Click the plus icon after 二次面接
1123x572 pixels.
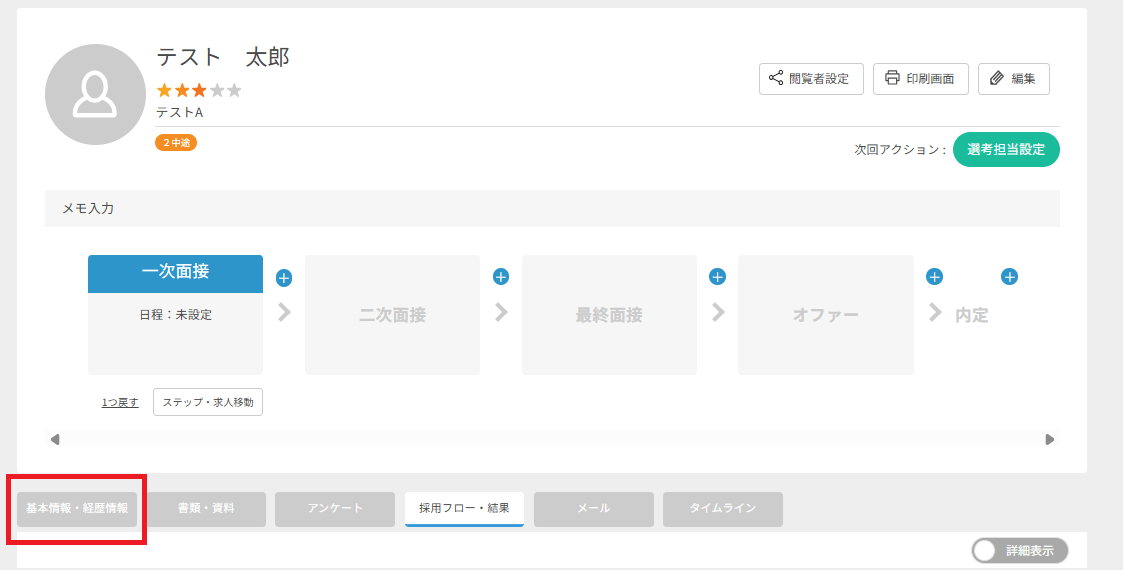click(x=501, y=277)
